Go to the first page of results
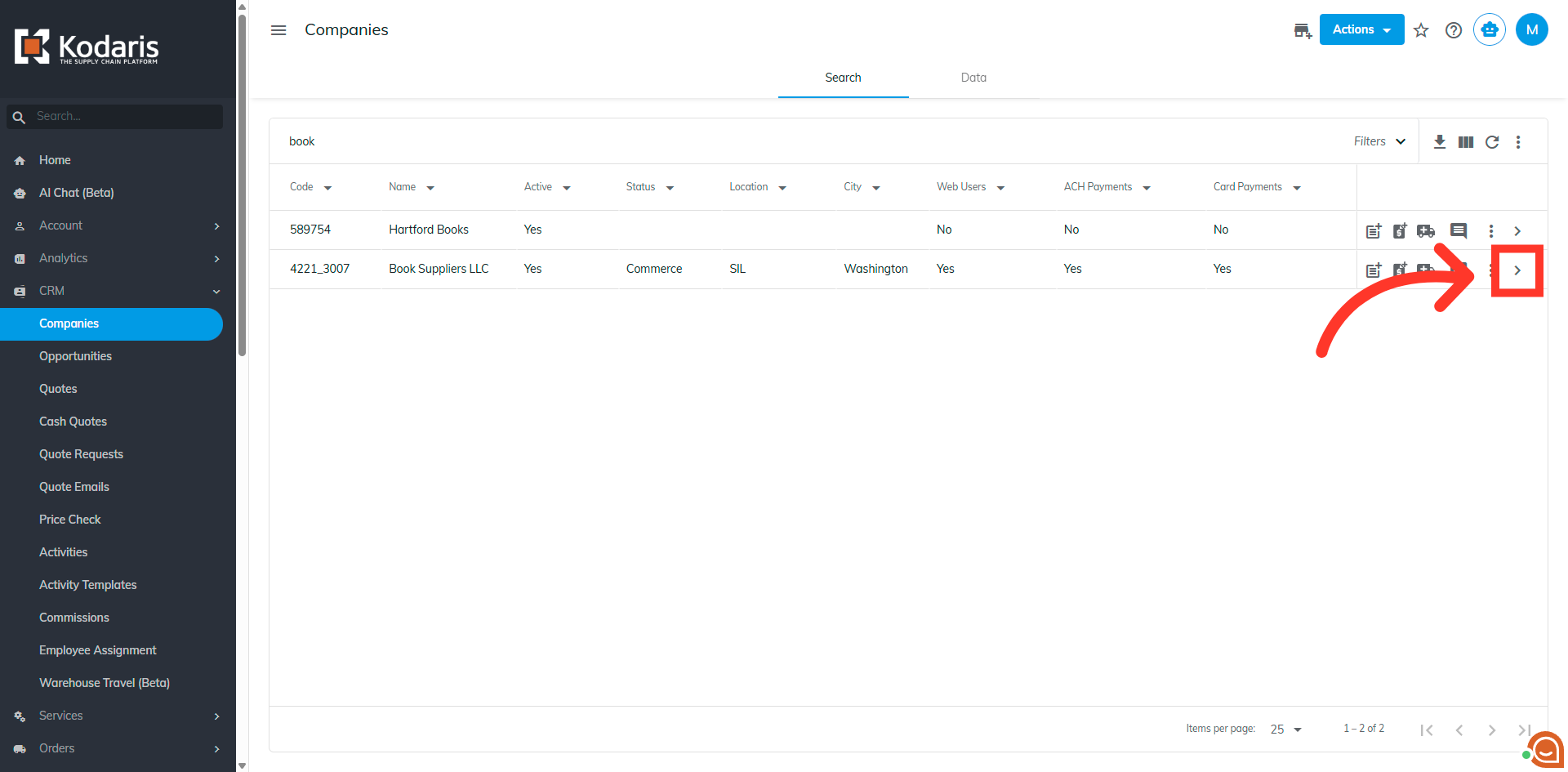Screen dimensions: 1568x772 click(x=1427, y=730)
